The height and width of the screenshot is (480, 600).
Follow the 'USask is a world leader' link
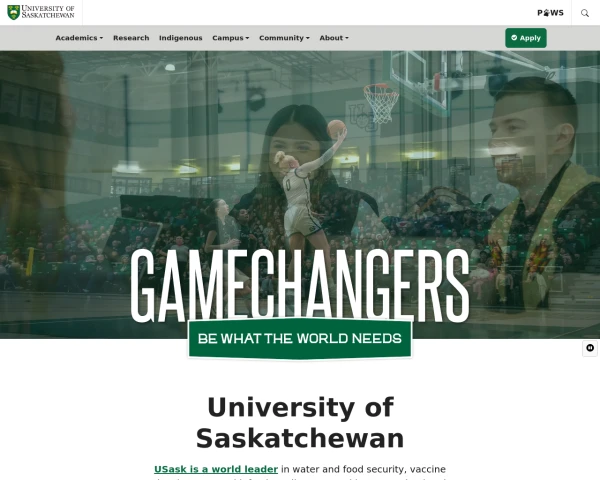tap(216, 469)
